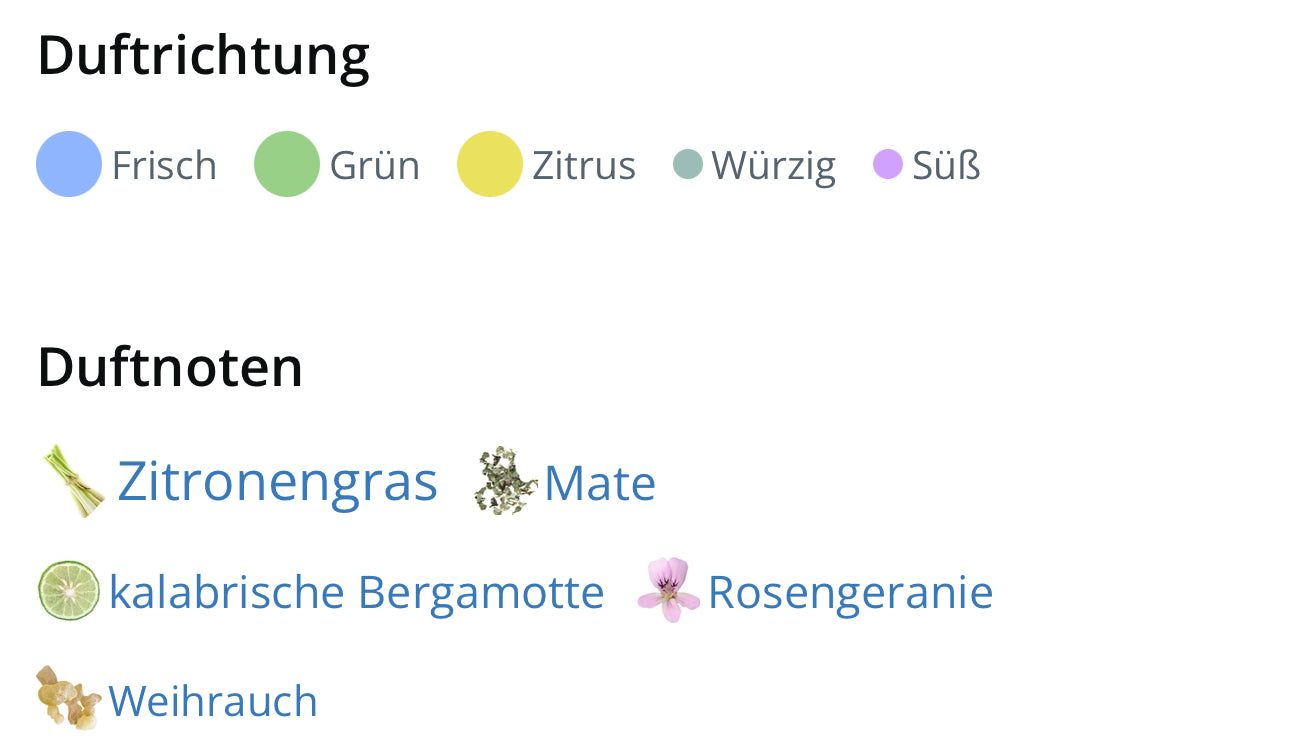The width and height of the screenshot is (1290, 755).
Task: Click the green Grün color circle
Action: pos(287,164)
